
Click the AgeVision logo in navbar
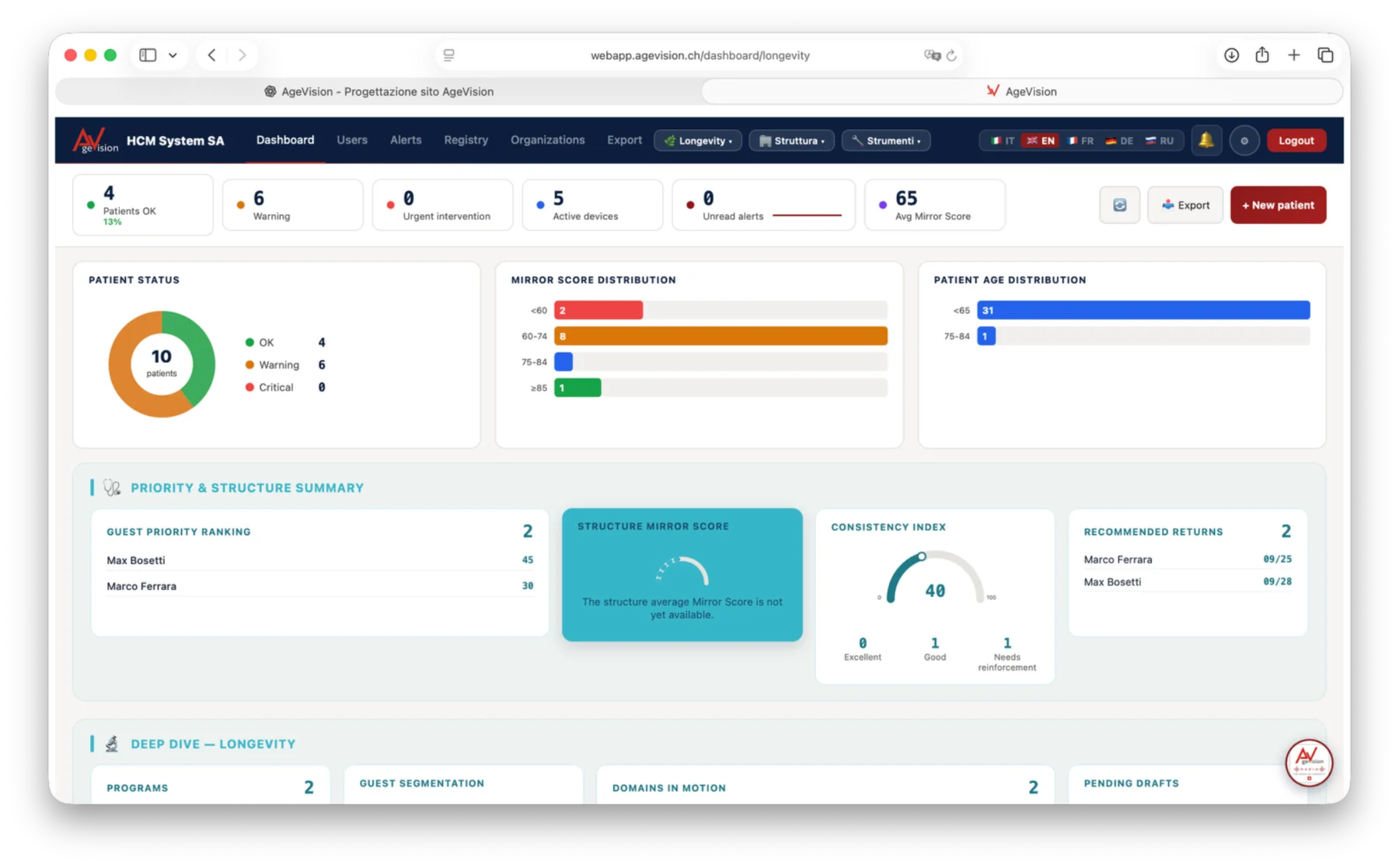pyautogui.click(x=96, y=141)
